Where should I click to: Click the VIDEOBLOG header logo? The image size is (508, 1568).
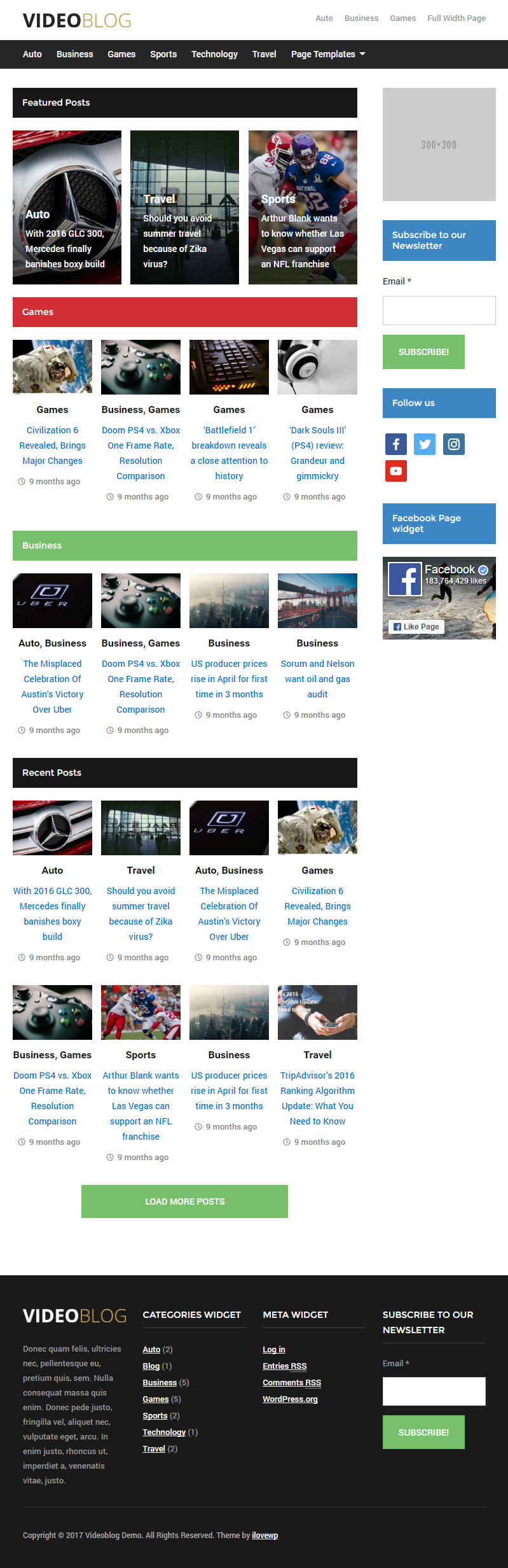(77, 20)
